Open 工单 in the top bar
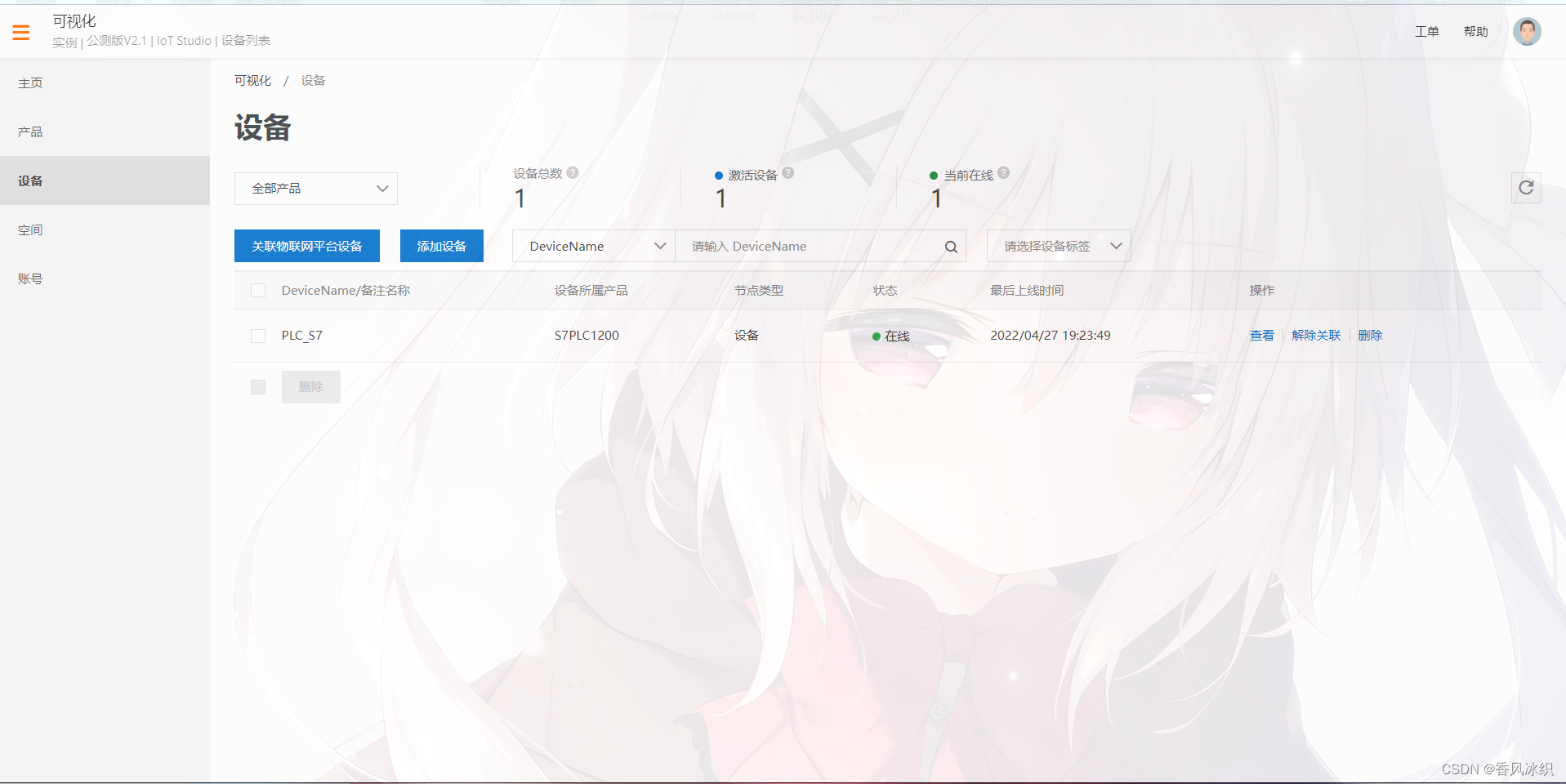This screenshot has width=1566, height=784. tap(1427, 31)
